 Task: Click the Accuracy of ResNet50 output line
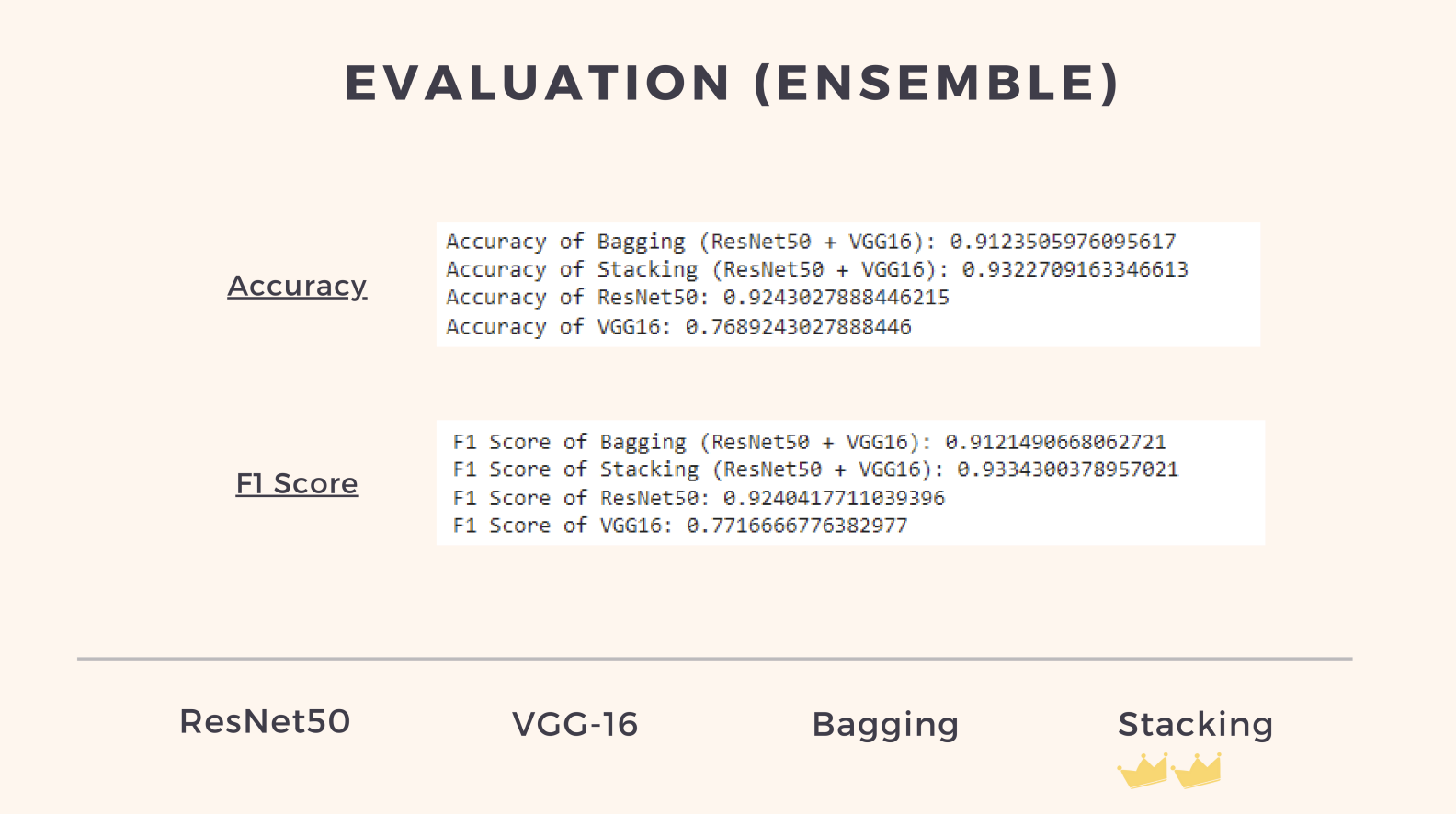click(698, 298)
